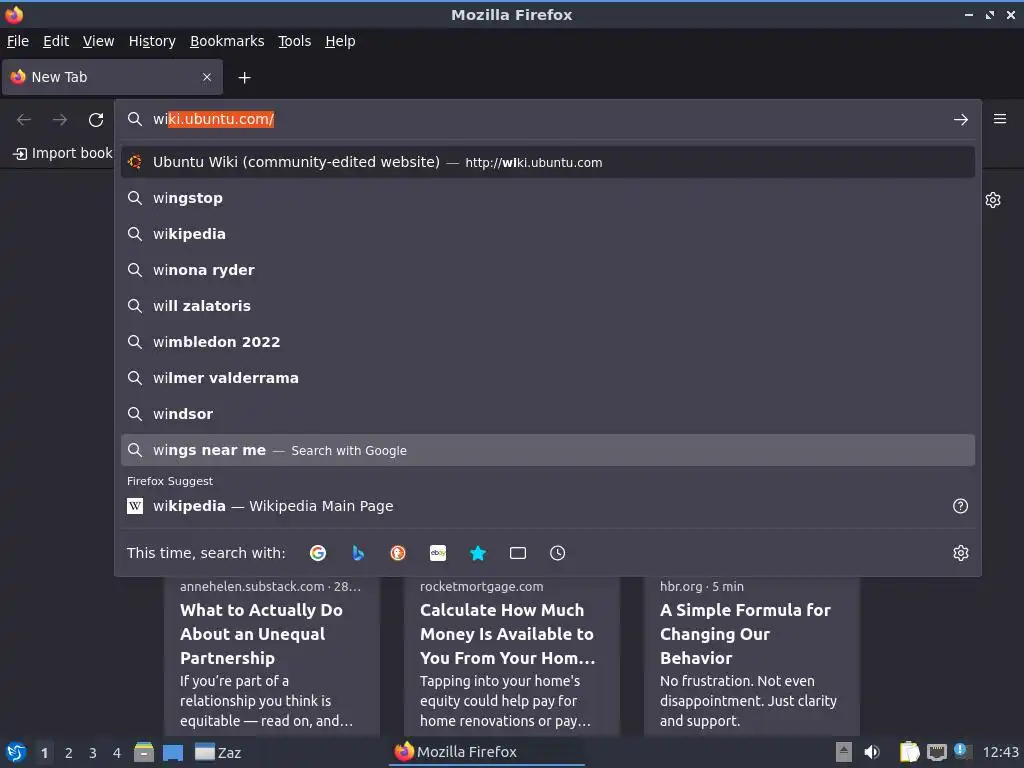Click the Go arrow in address bar
Image resolution: width=1024 pixels, height=768 pixels.
click(960, 120)
